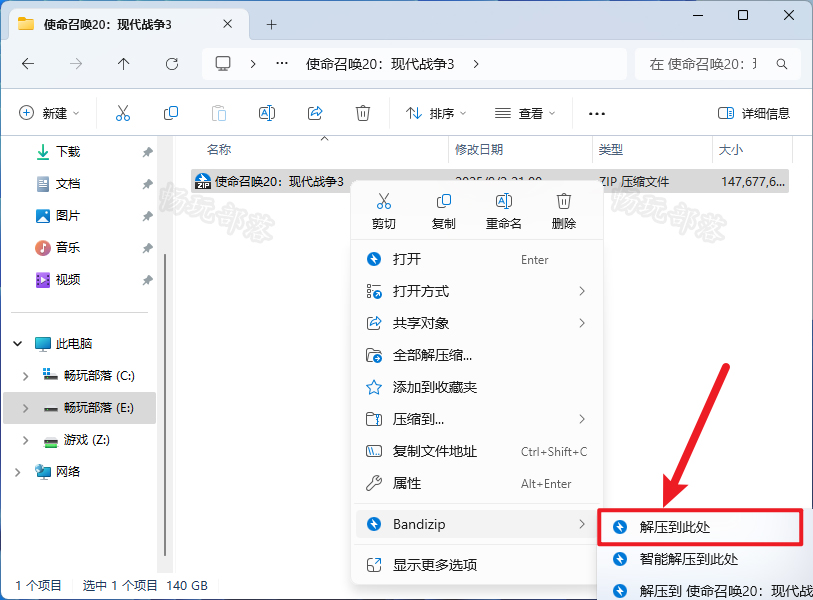Choose 显示更多选项
This screenshot has height=600, width=813.
pyautogui.click(x=477, y=565)
